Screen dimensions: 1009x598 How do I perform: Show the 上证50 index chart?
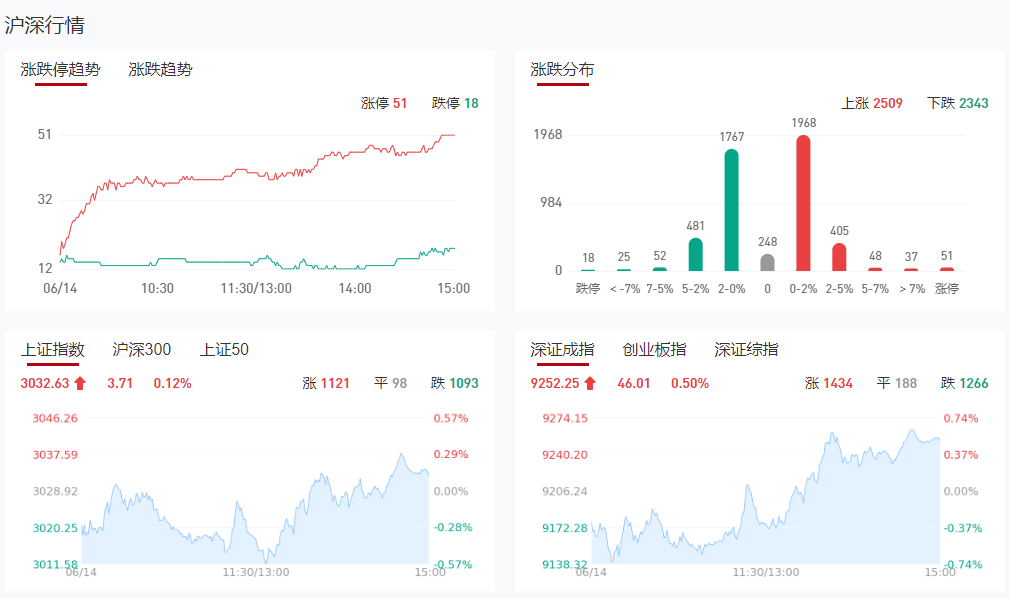click(224, 350)
